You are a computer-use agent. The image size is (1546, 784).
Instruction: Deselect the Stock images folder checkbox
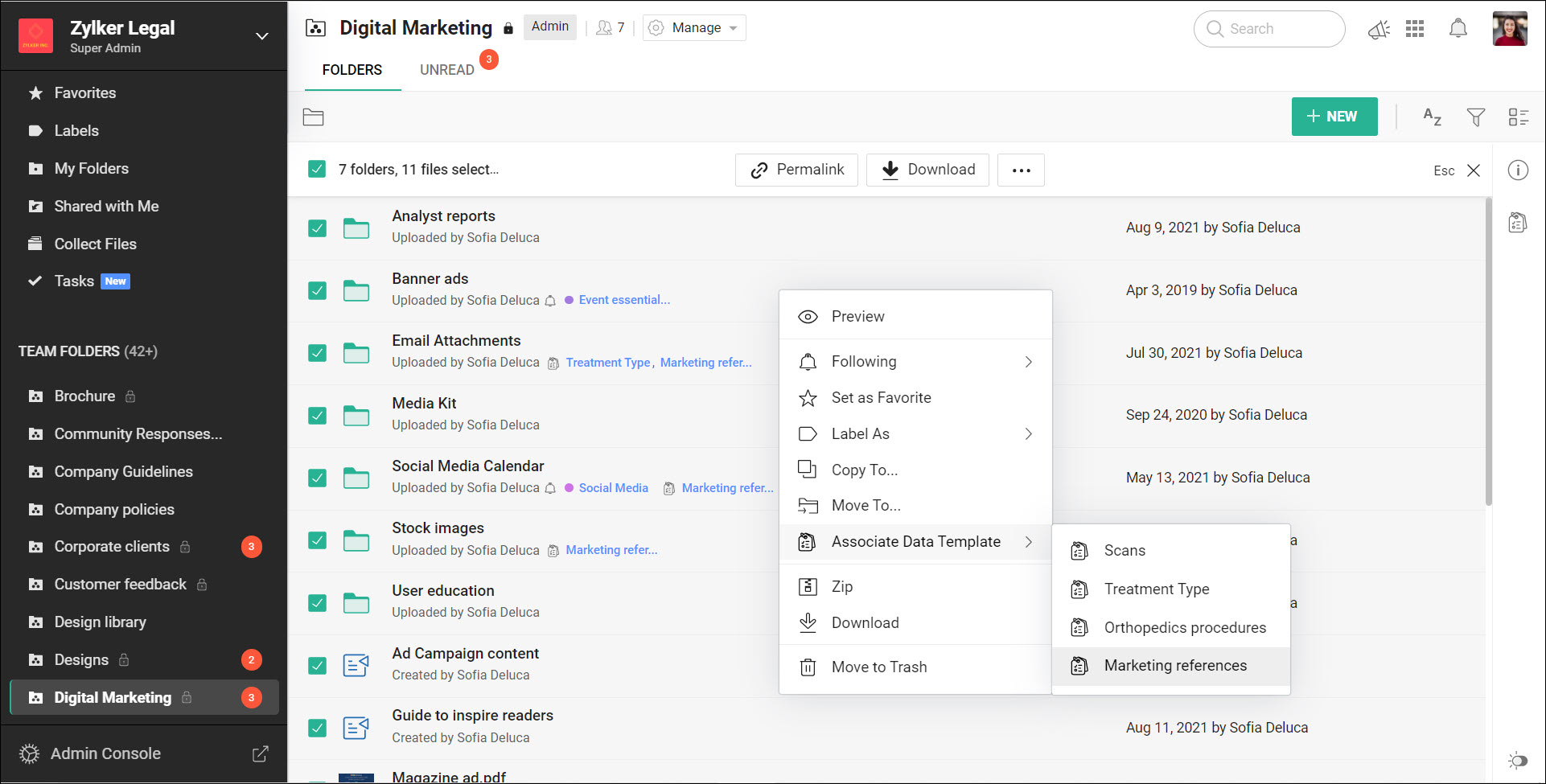pos(317,540)
